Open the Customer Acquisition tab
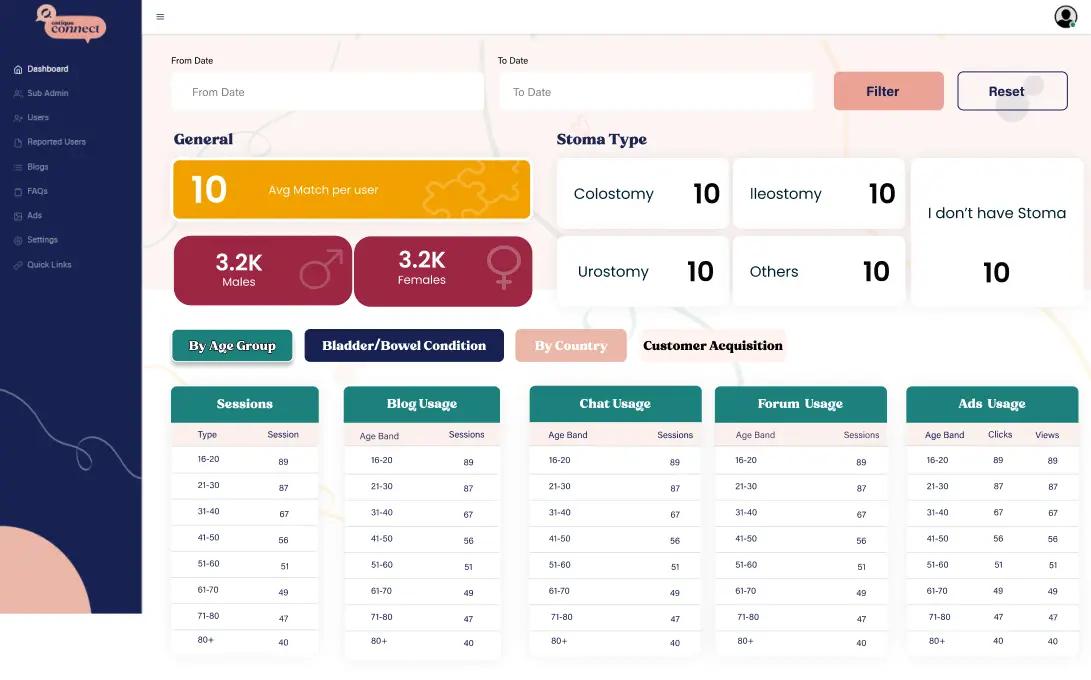This screenshot has height=680, width=1091. (x=712, y=346)
